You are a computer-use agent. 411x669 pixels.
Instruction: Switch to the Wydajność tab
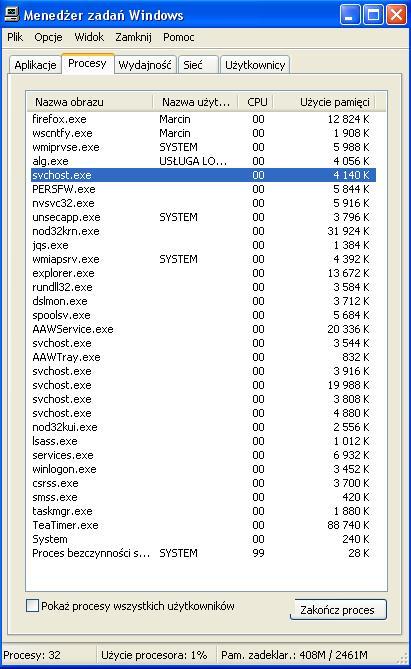pyautogui.click(x=145, y=65)
